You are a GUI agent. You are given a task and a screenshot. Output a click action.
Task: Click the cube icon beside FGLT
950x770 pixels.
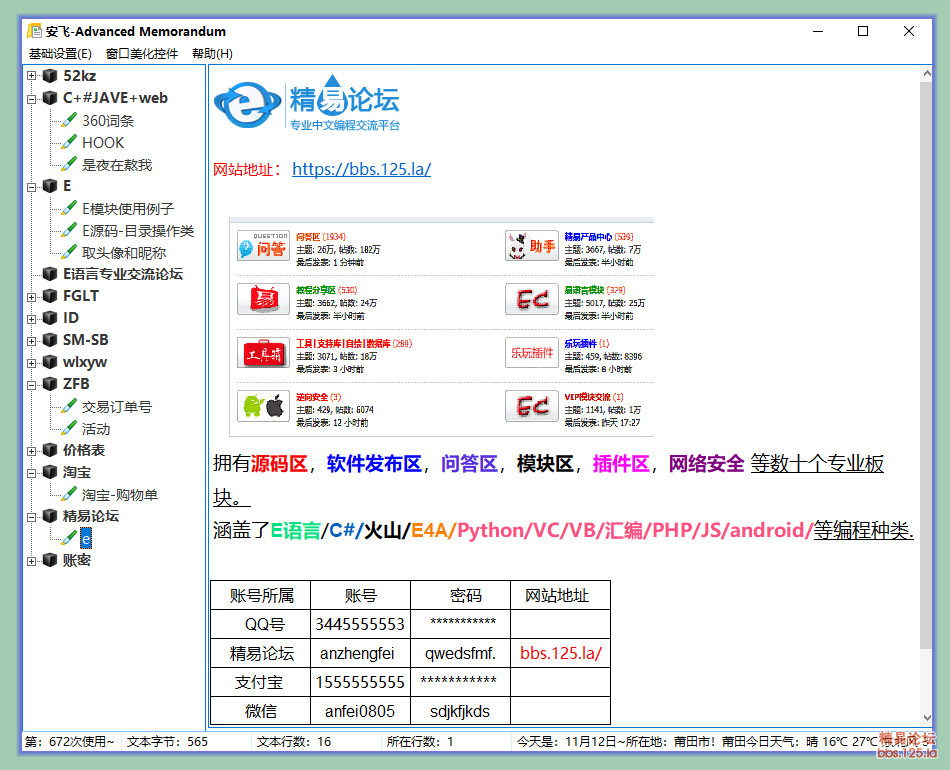point(50,296)
